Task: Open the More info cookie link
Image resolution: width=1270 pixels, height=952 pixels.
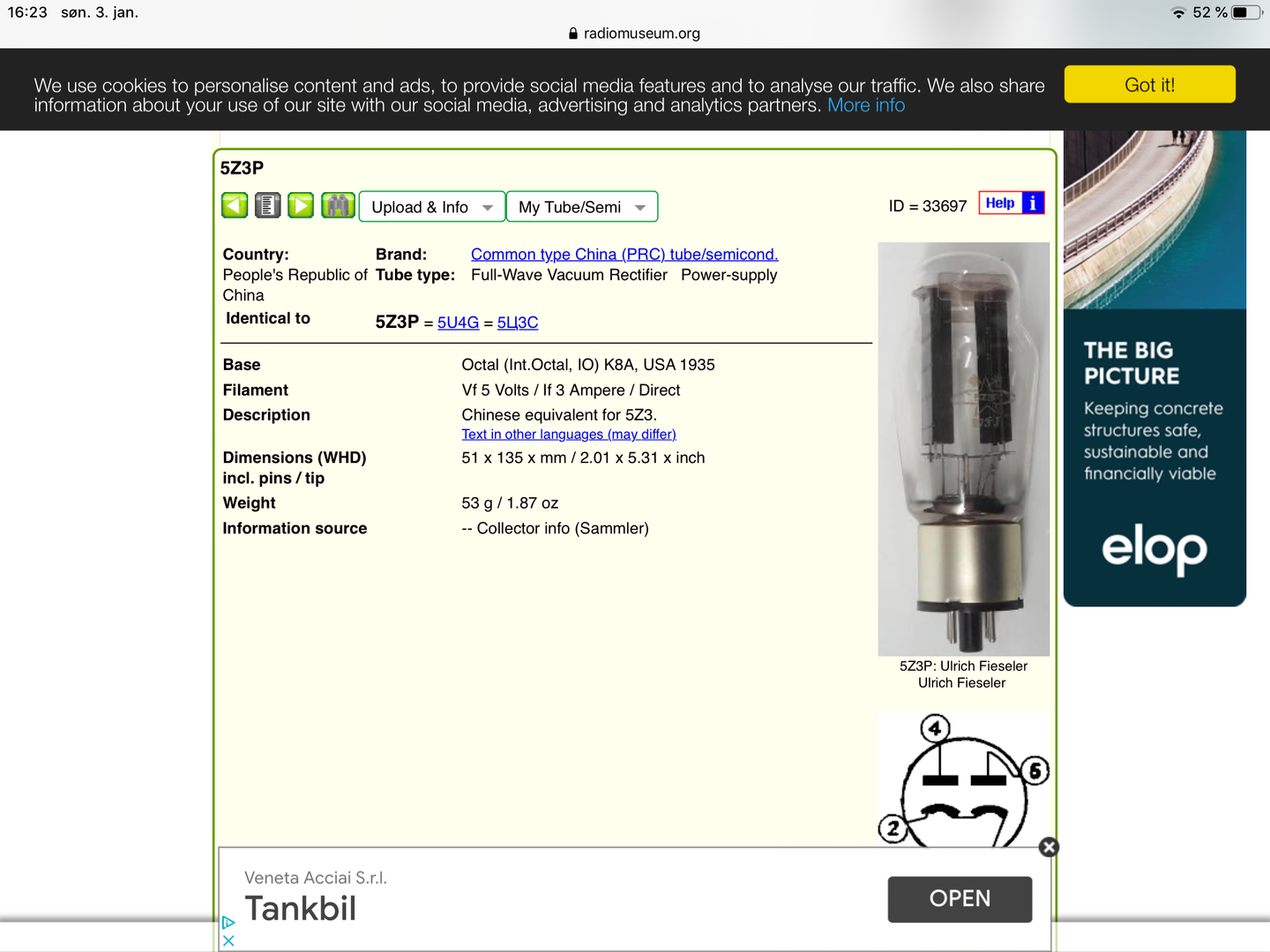Action: [x=866, y=105]
